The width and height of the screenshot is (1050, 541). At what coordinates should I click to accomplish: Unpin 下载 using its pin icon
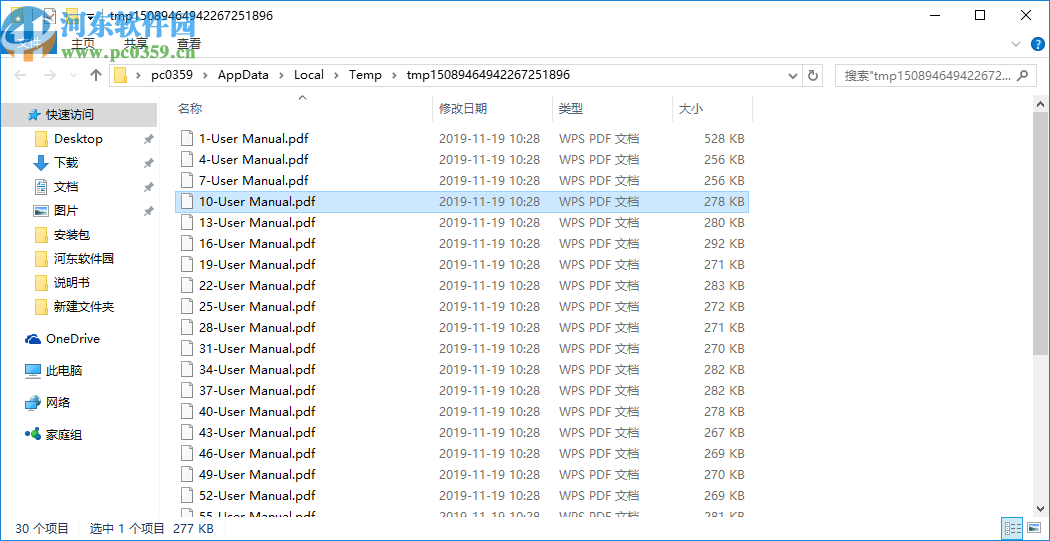pos(149,163)
